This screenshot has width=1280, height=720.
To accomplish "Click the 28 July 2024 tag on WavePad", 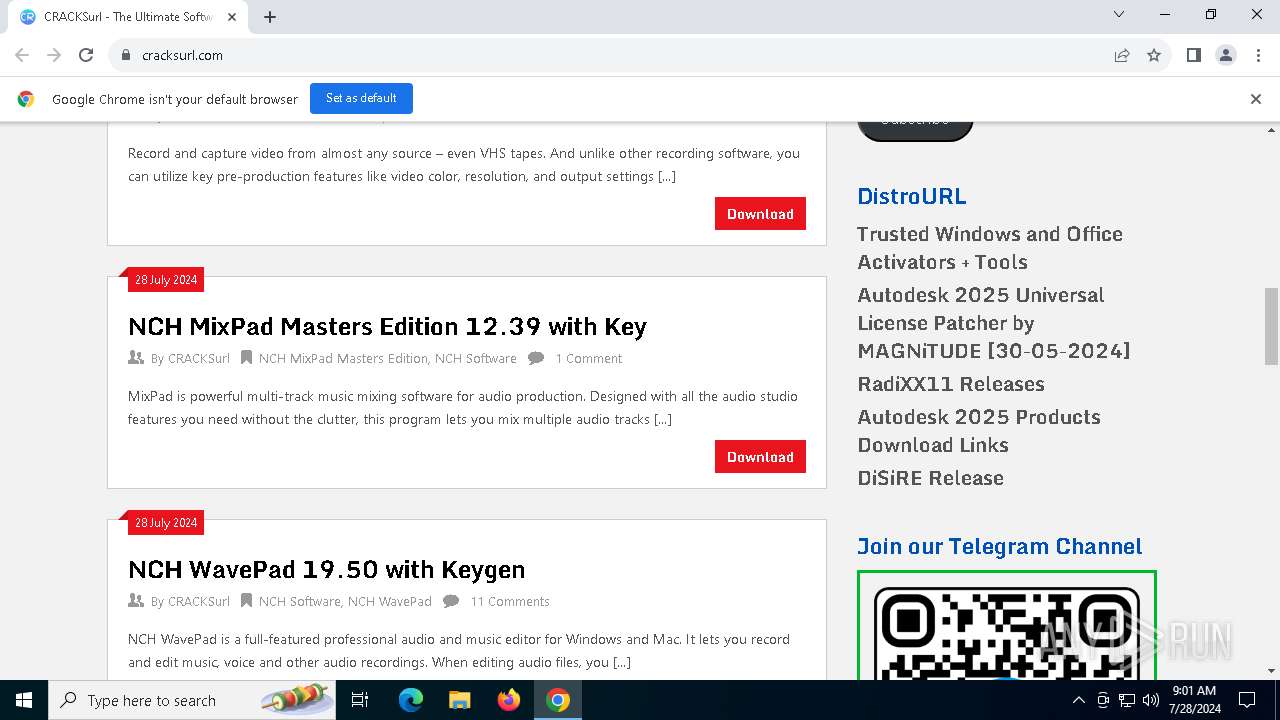I will click(x=166, y=523).
